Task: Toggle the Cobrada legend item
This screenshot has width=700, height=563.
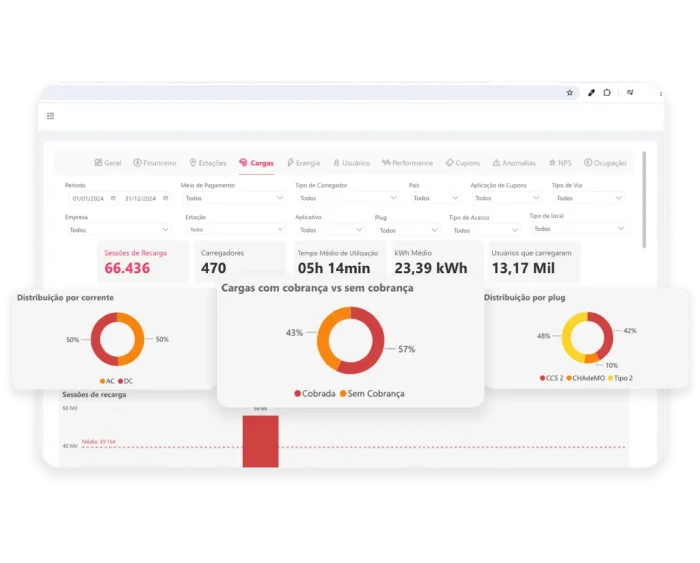Action: [315, 394]
